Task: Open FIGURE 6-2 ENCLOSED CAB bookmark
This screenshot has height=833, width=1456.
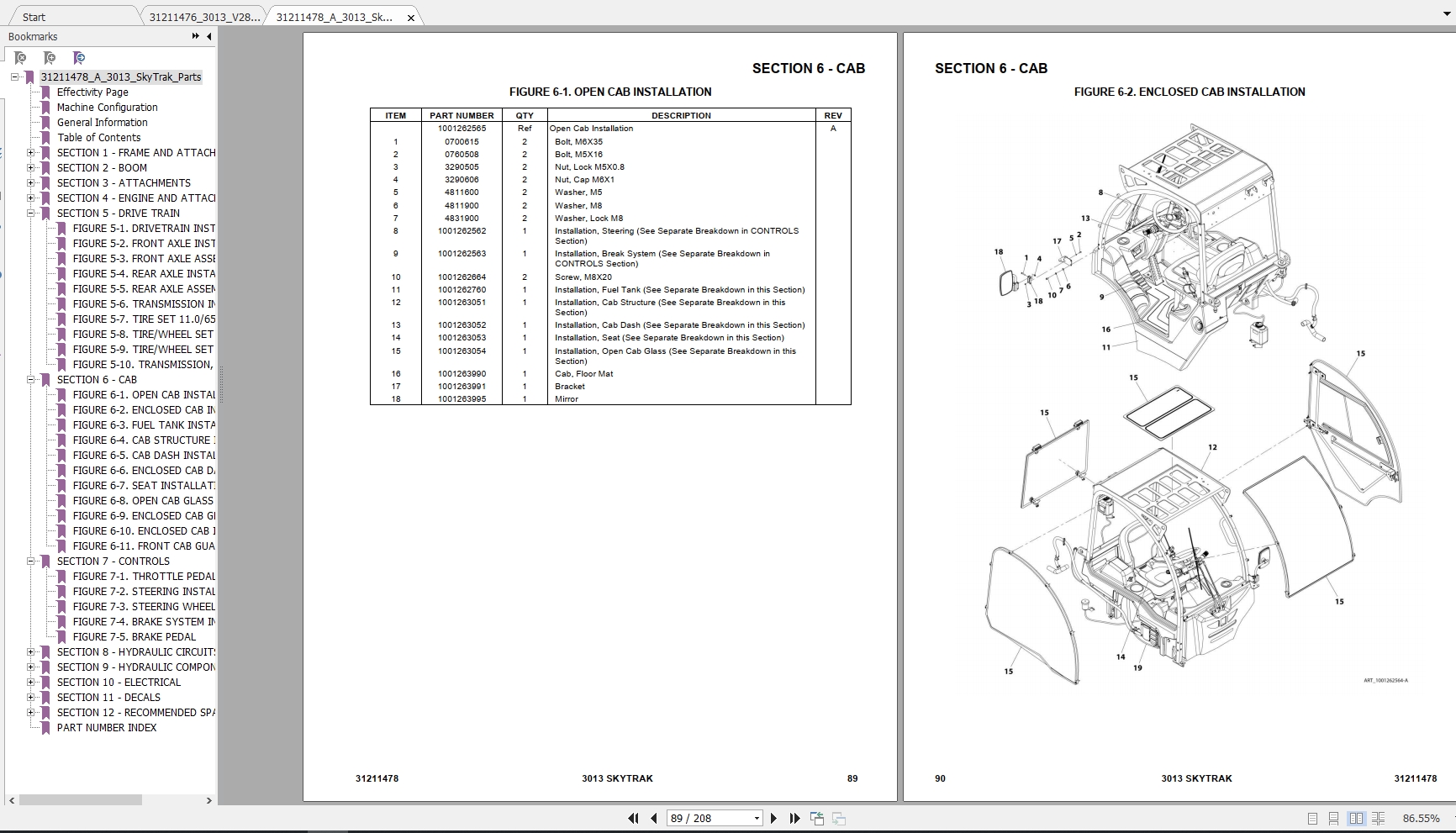Action: [143, 409]
